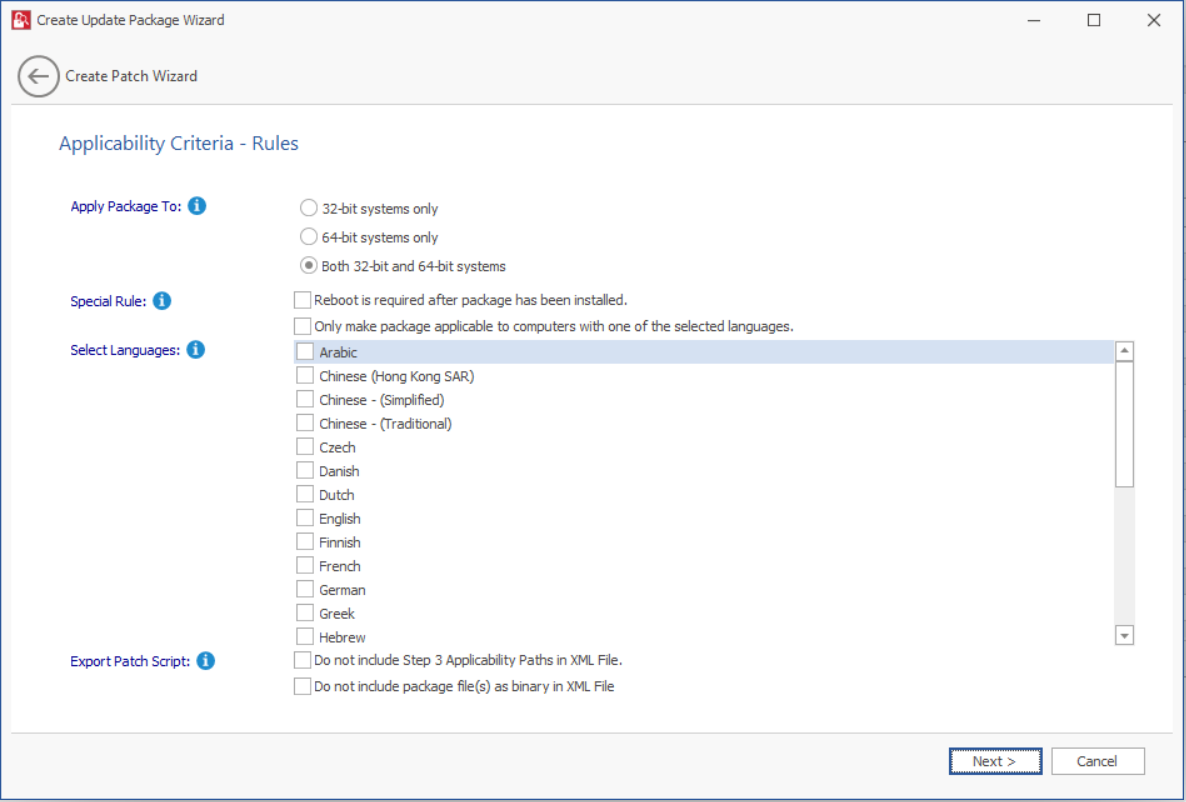The height and width of the screenshot is (802, 1186).
Task: Click info icon next to Export Patch Script
Action: click(205, 661)
